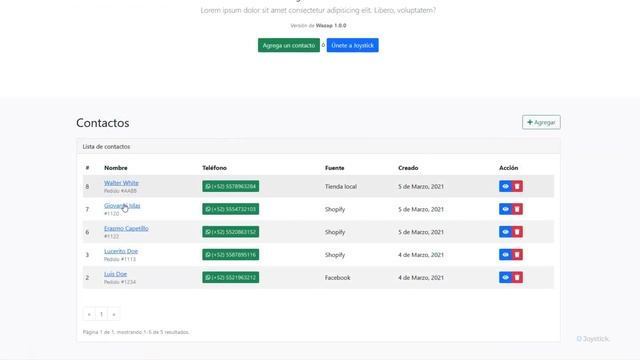Click Lucerito Doe's green phone button
Screen dimensions: 640x360
point(231,255)
